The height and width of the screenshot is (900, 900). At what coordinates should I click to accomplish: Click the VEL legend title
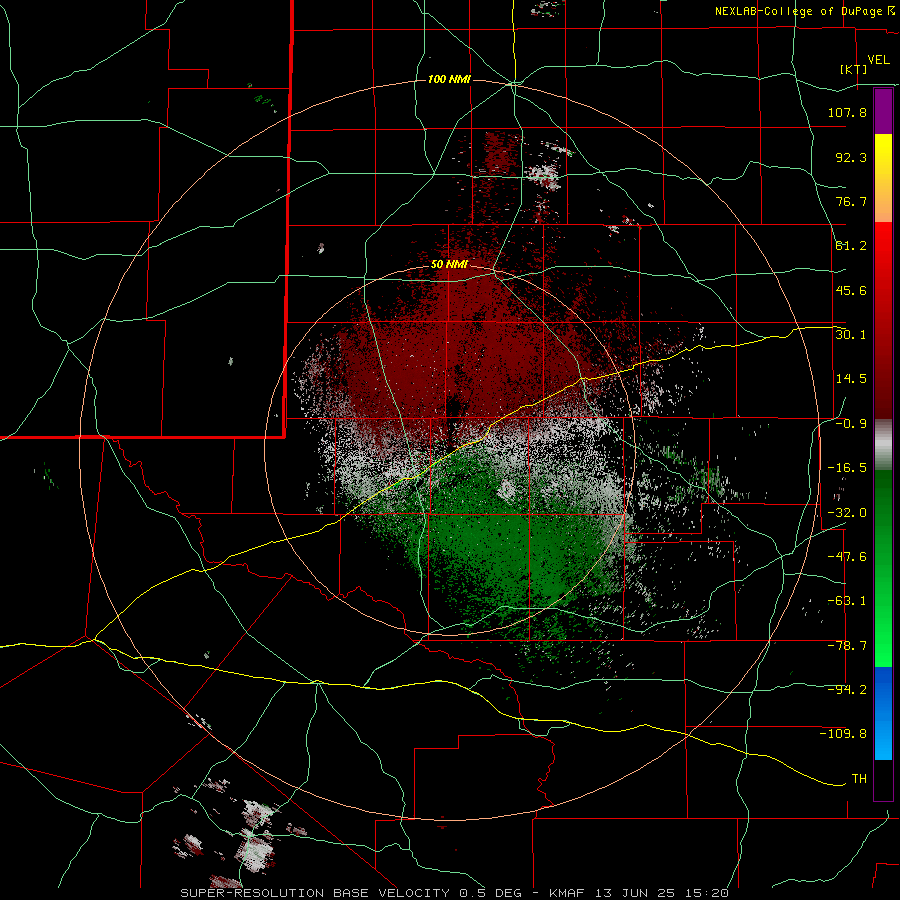coord(878,60)
